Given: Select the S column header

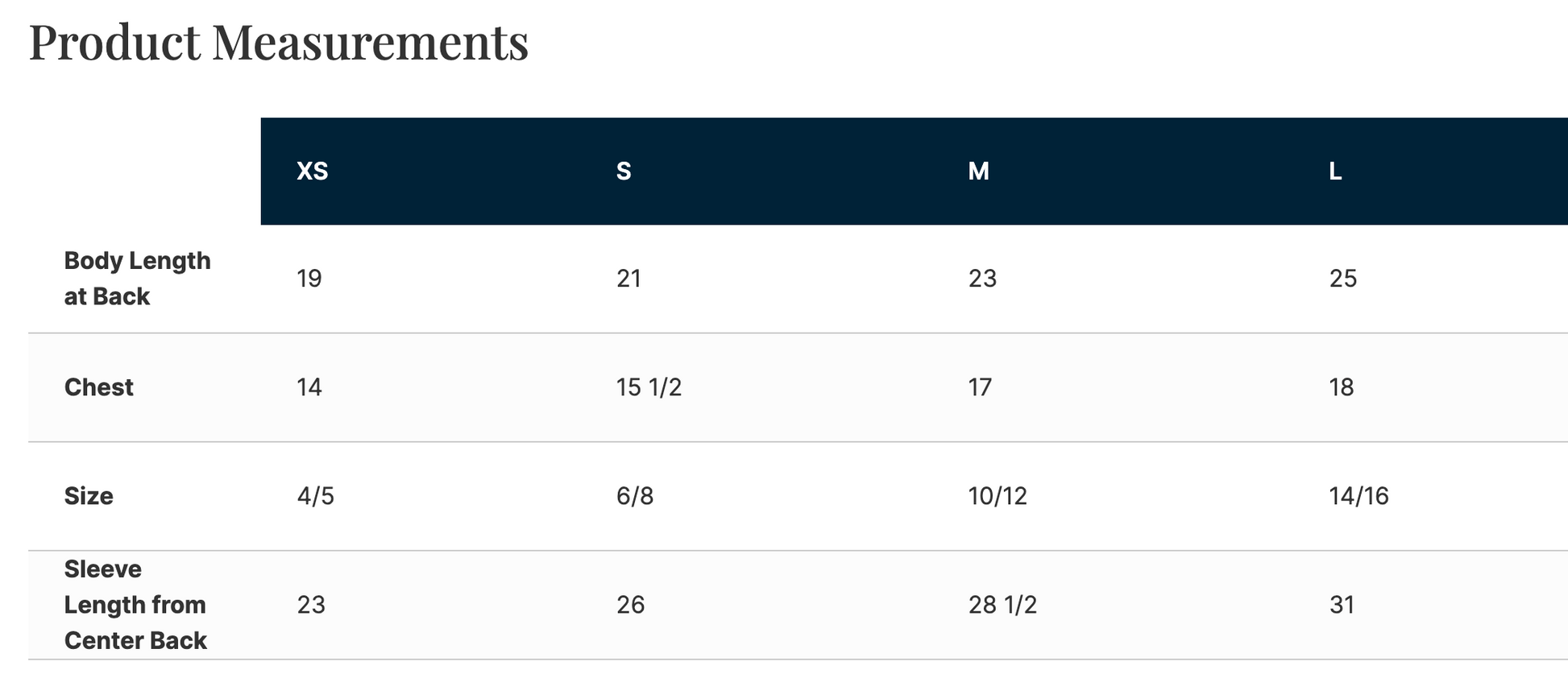Looking at the screenshot, I should (x=624, y=171).
